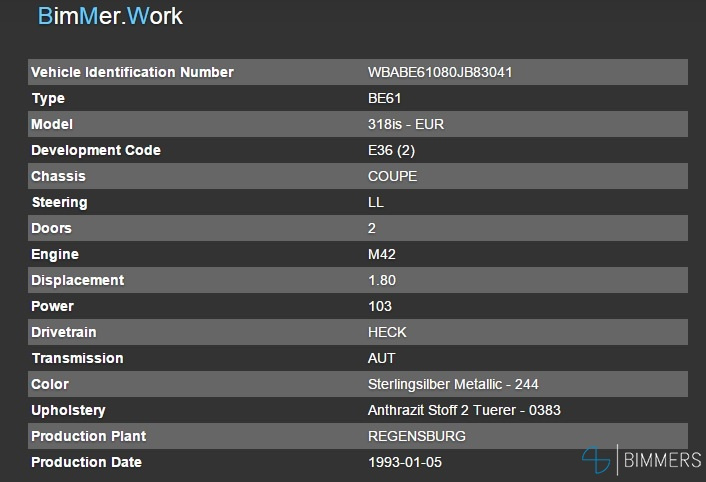Click the Transmission value AUT
The image size is (706, 482).
pyautogui.click(x=382, y=358)
